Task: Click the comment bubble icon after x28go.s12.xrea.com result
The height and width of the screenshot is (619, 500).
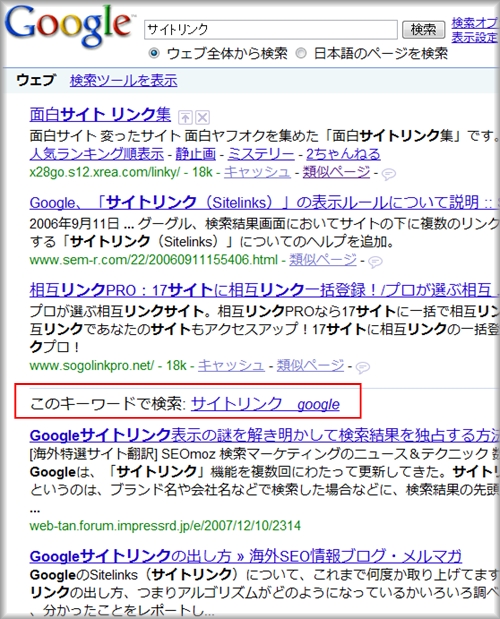Action: [389, 174]
